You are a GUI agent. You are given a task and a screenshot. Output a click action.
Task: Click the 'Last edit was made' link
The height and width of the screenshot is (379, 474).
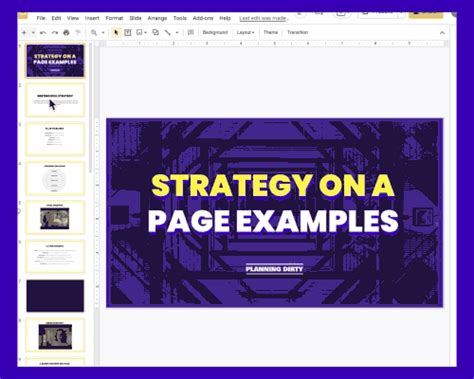[264, 18]
